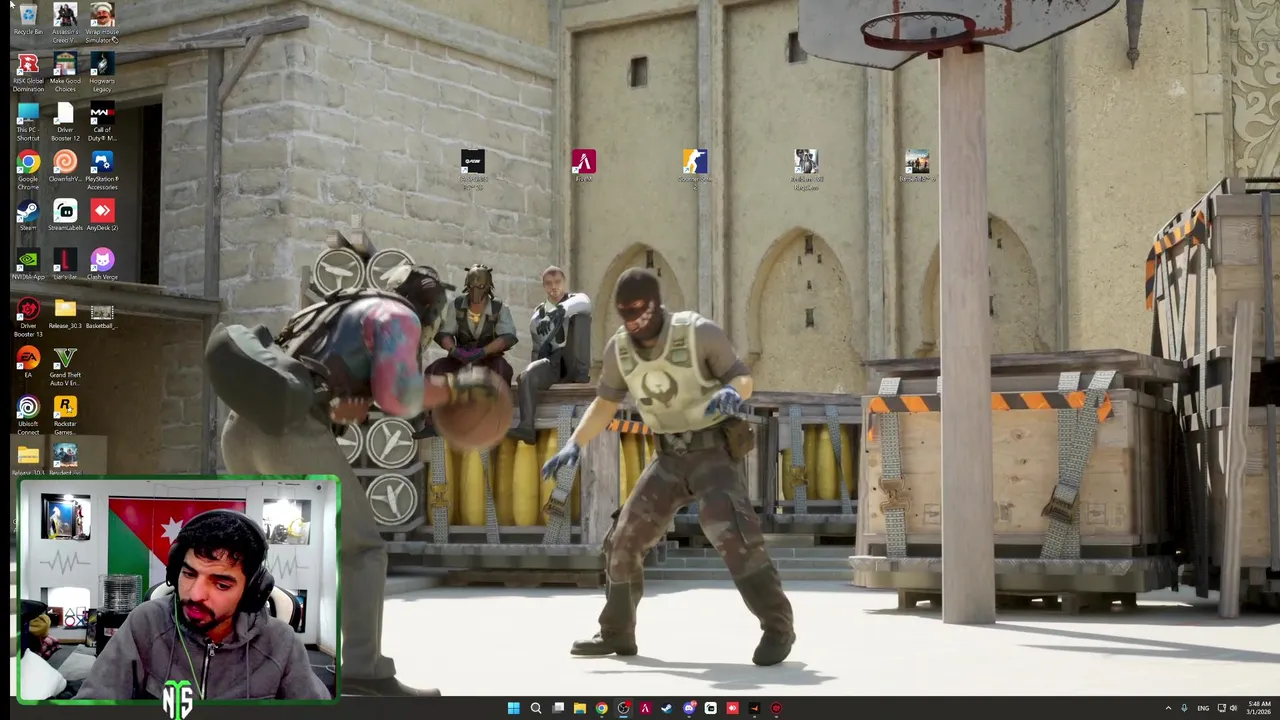Select the StreamLabels desktop shortcut
This screenshot has height=720, width=1280.
[65, 216]
